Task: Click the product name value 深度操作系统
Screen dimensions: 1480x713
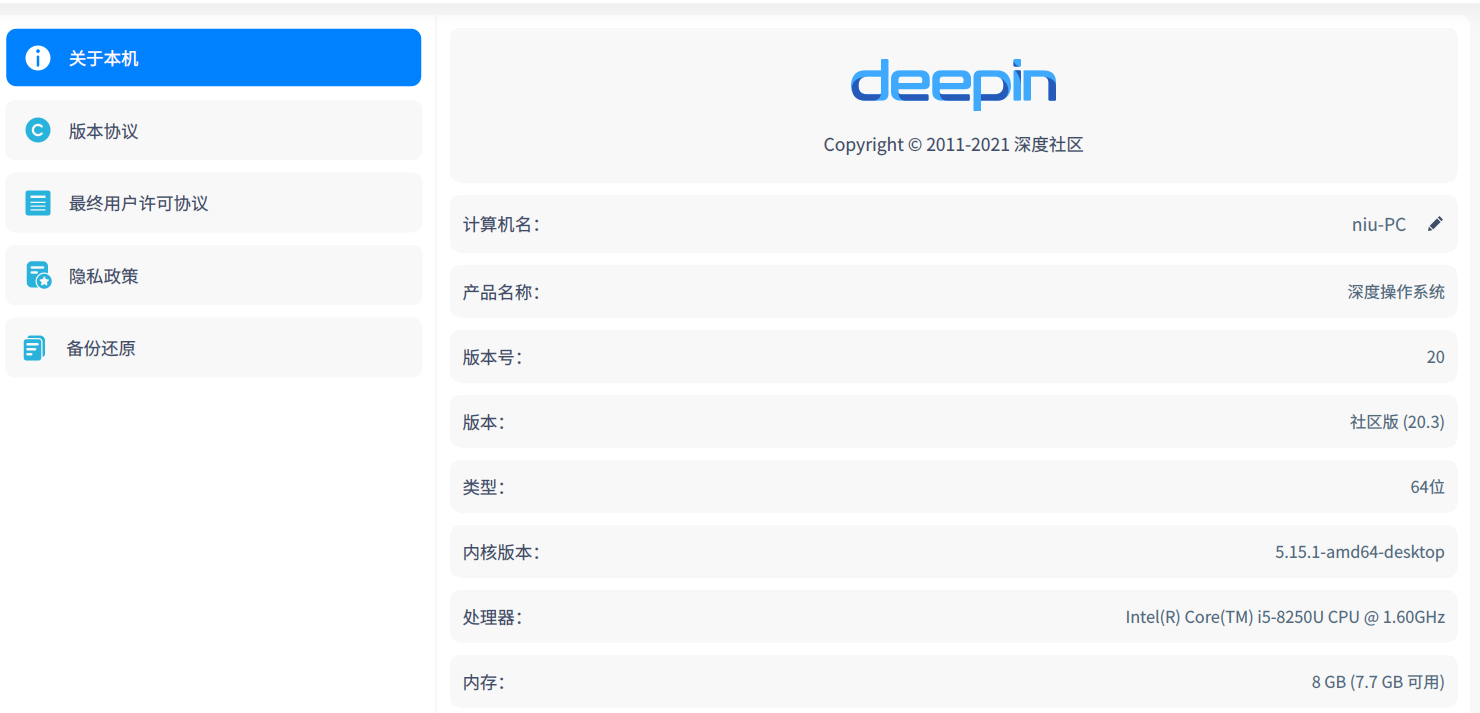Action: (1396, 292)
